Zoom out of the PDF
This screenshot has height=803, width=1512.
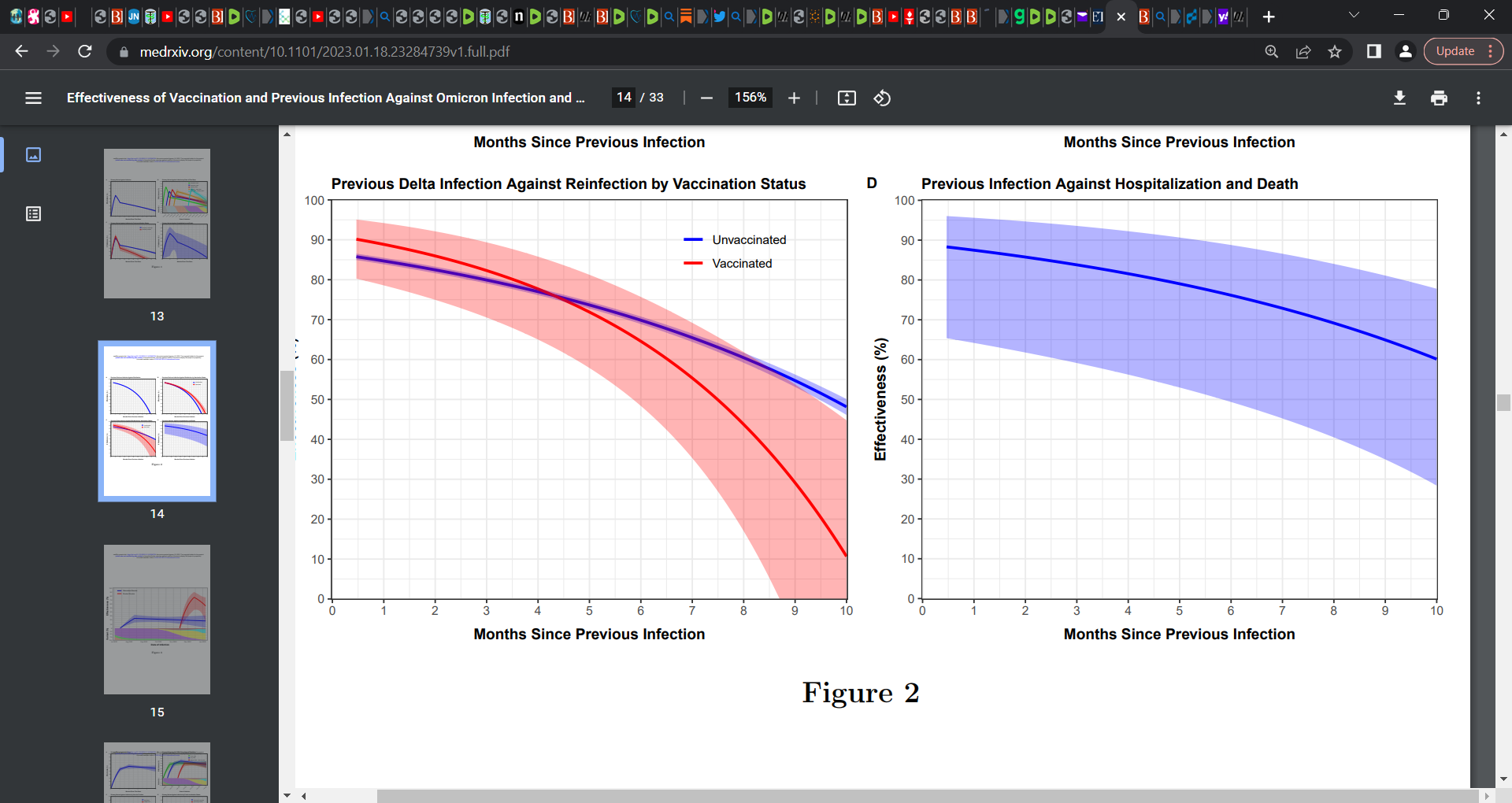coord(706,98)
